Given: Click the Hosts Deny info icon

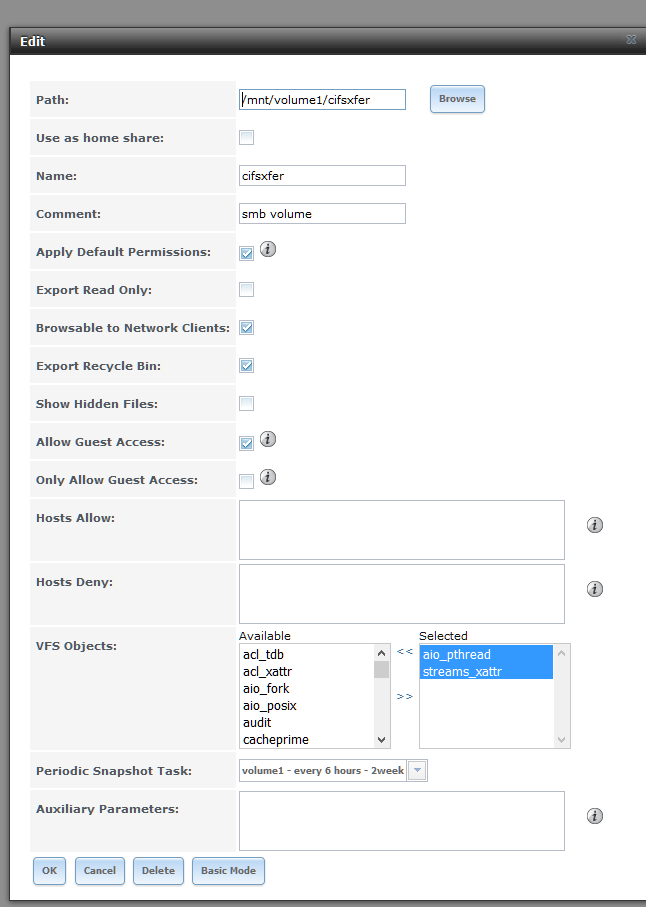Looking at the screenshot, I should (x=595, y=589).
